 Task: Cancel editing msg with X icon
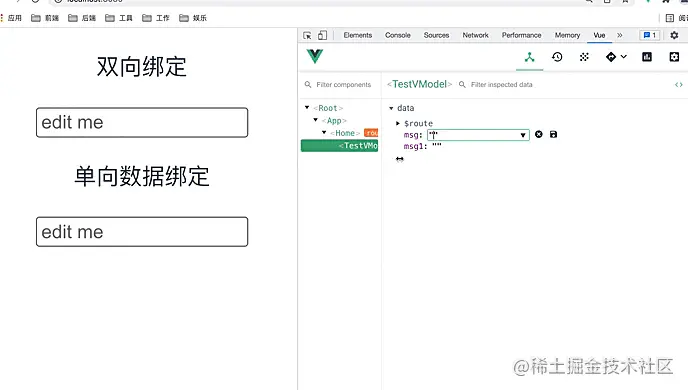click(539, 134)
